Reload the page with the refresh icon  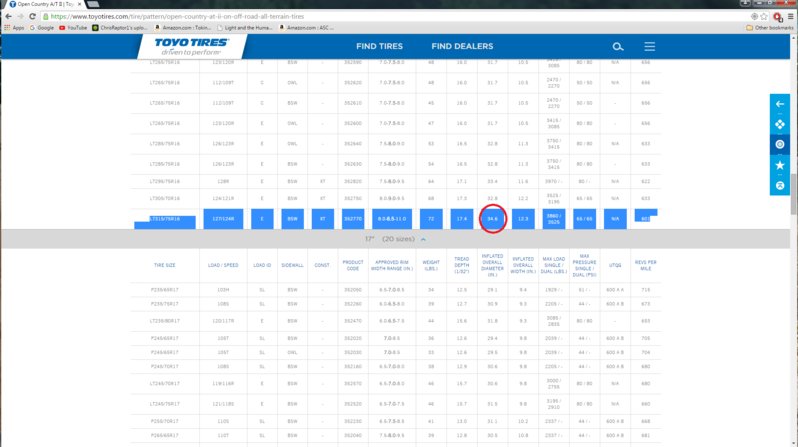(33, 16)
